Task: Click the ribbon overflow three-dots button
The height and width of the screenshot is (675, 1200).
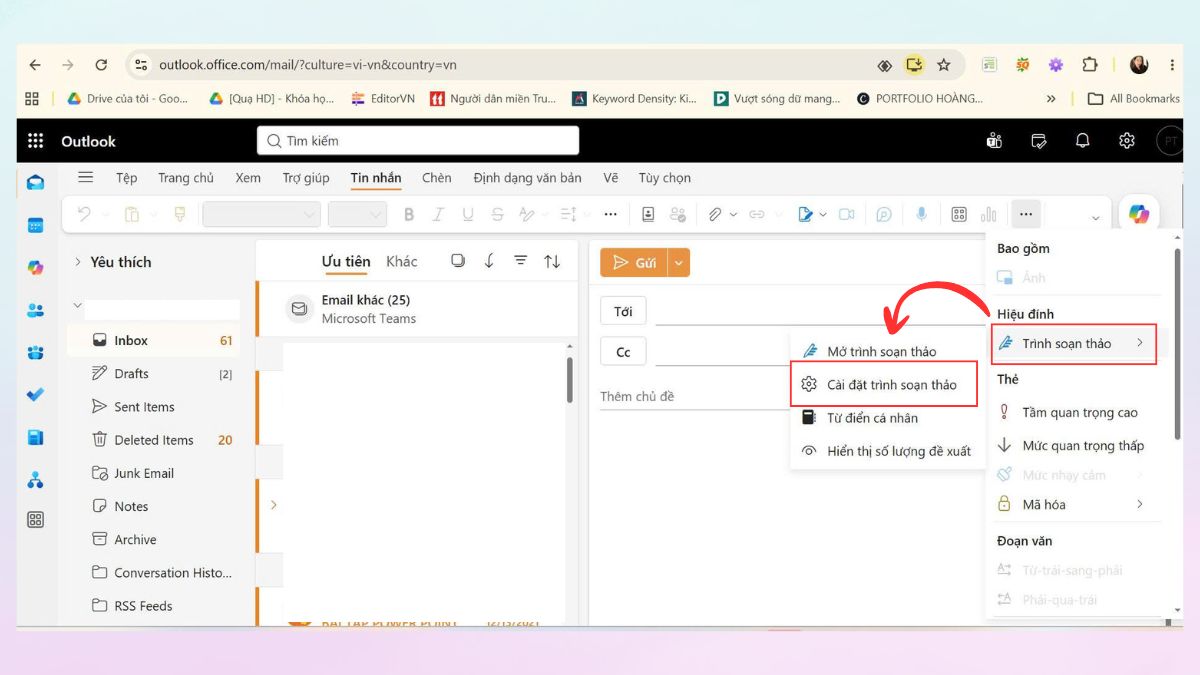Action: 1026,214
